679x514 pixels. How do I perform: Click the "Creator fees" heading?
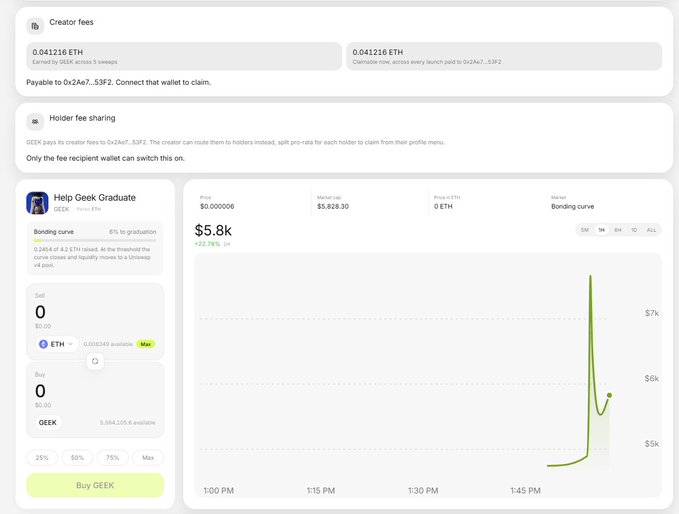[71, 22]
